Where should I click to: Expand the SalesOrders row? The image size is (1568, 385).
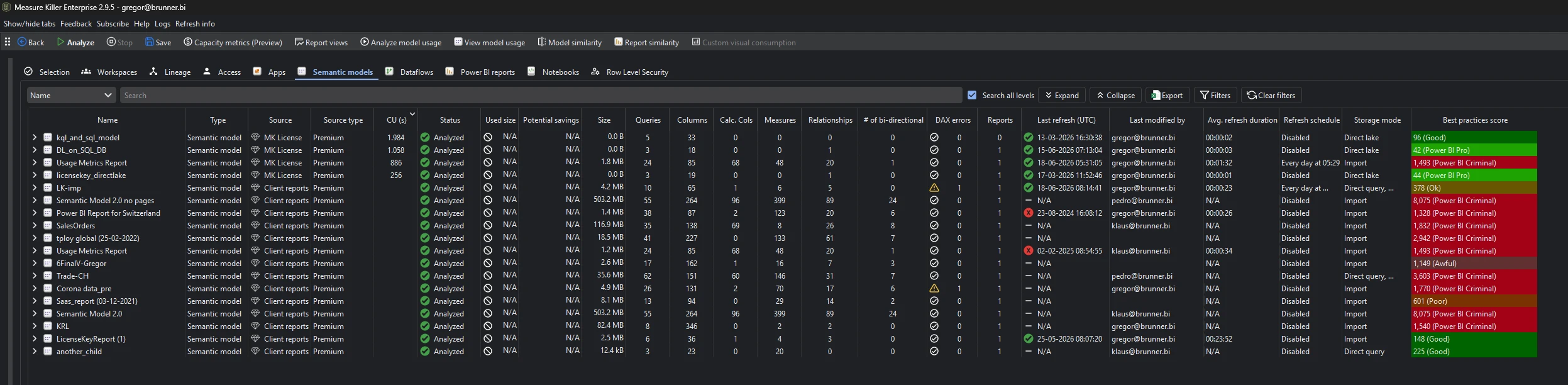coord(35,225)
